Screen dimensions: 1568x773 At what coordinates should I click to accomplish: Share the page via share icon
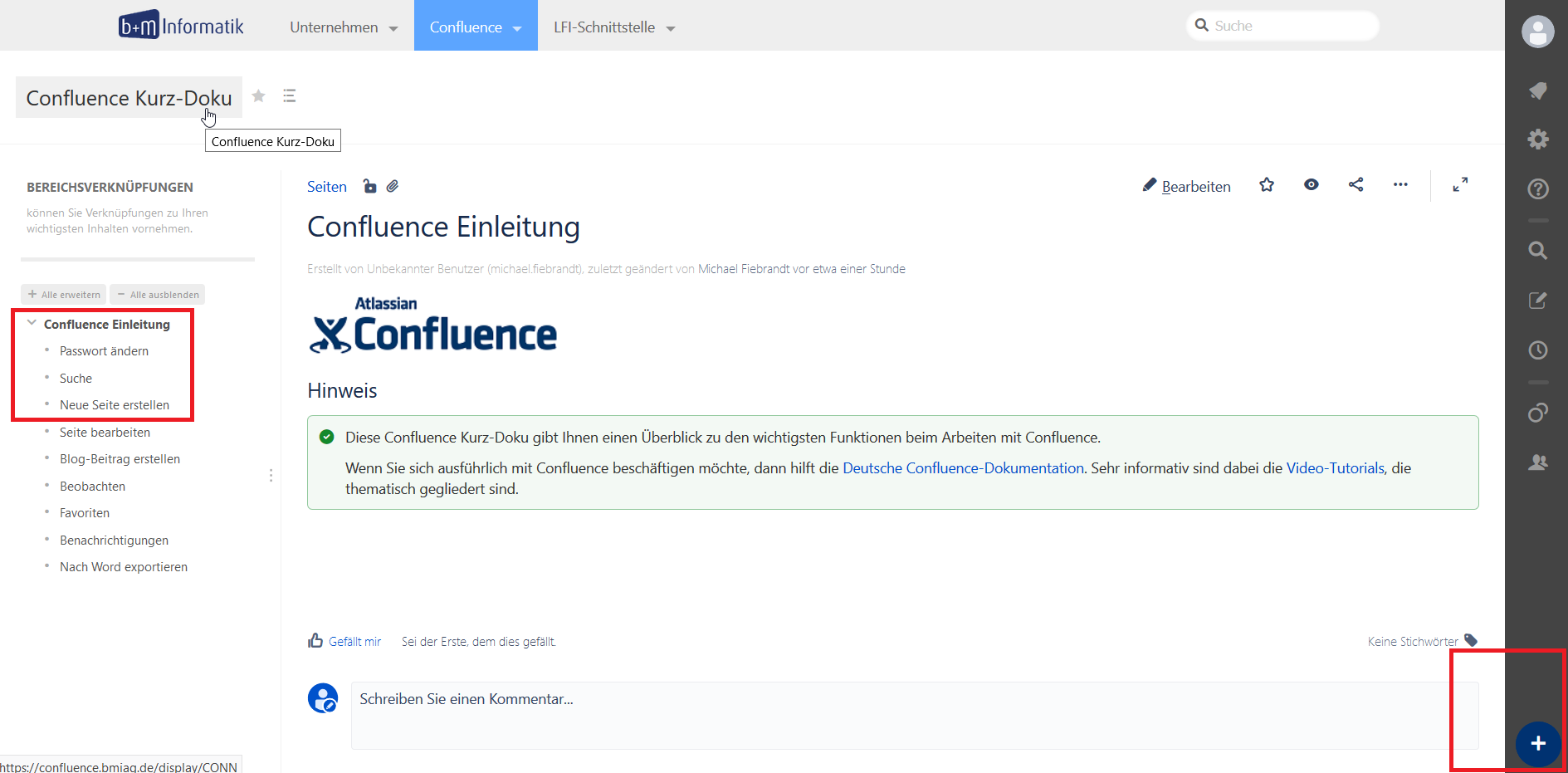tap(1356, 185)
